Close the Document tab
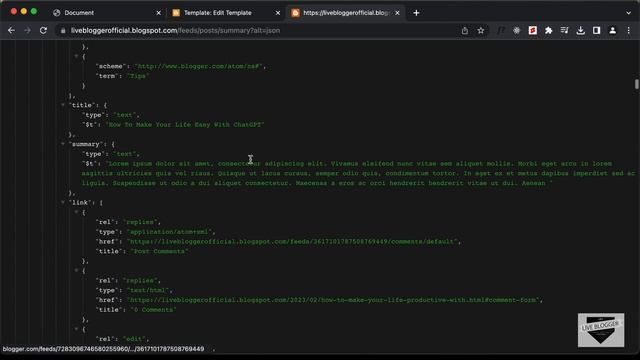640x360 pixels. pyautogui.click(x=159, y=13)
